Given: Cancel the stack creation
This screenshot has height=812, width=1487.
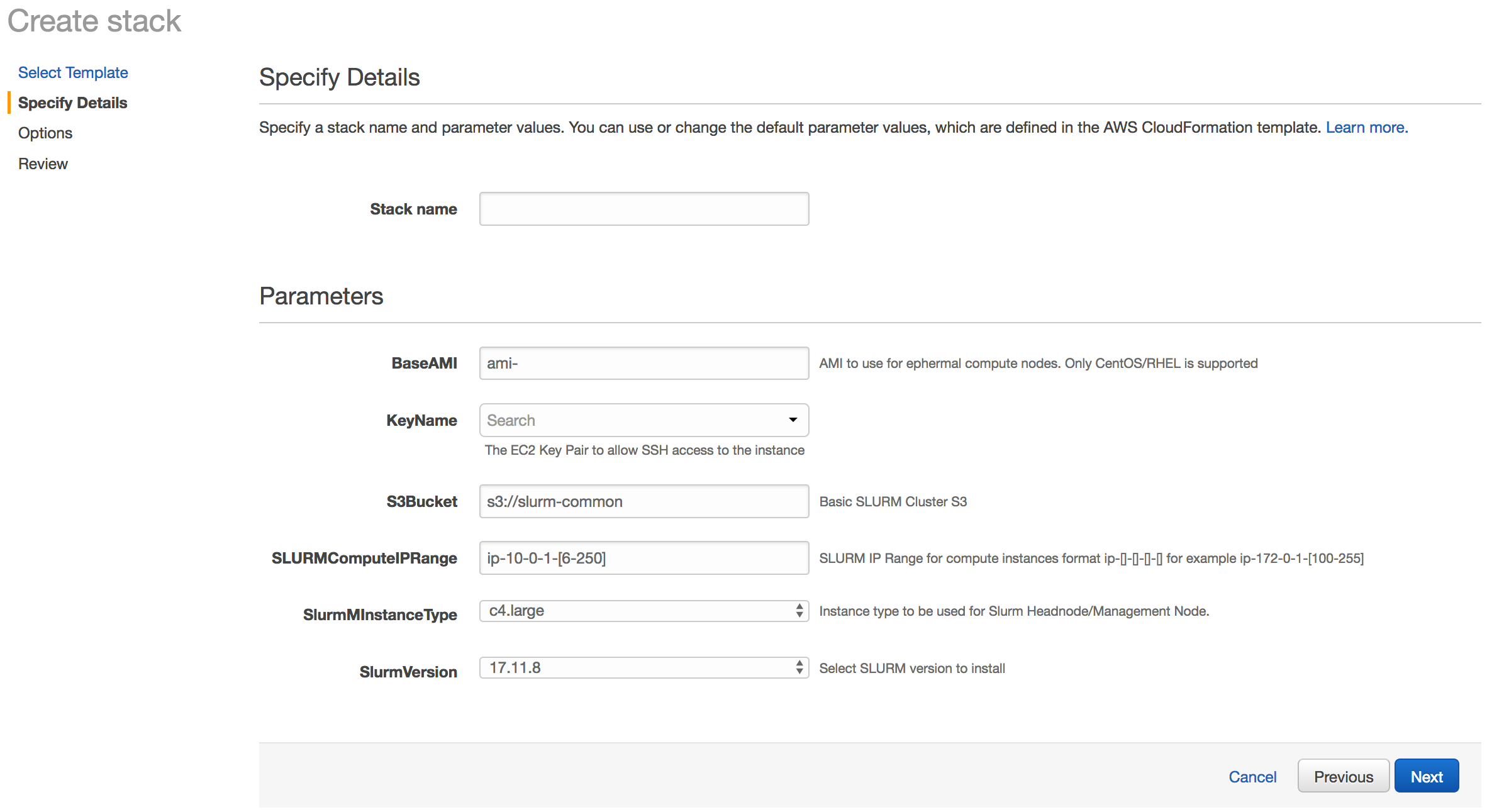Looking at the screenshot, I should (1252, 777).
